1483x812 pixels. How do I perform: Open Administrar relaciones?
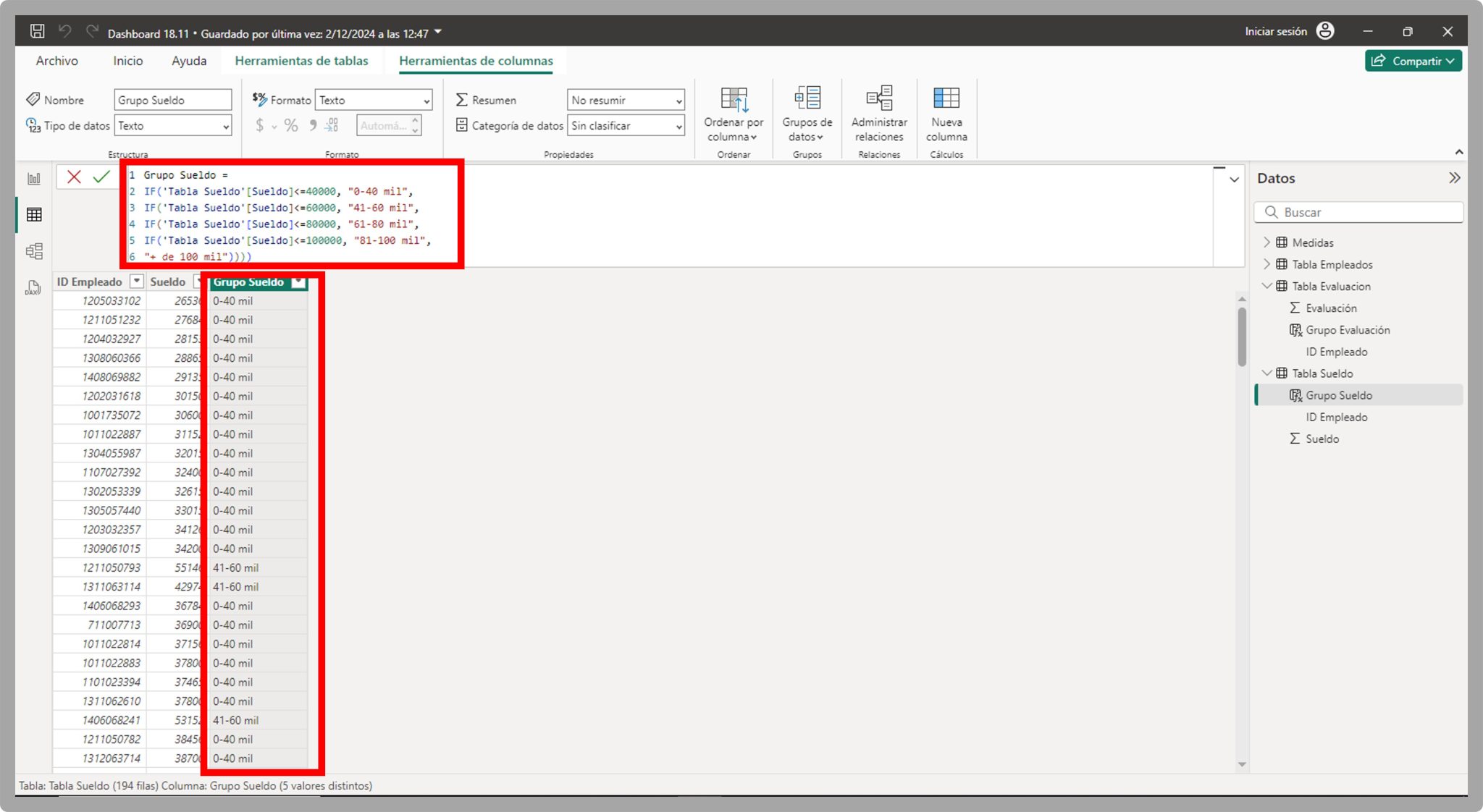click(878, 112)
